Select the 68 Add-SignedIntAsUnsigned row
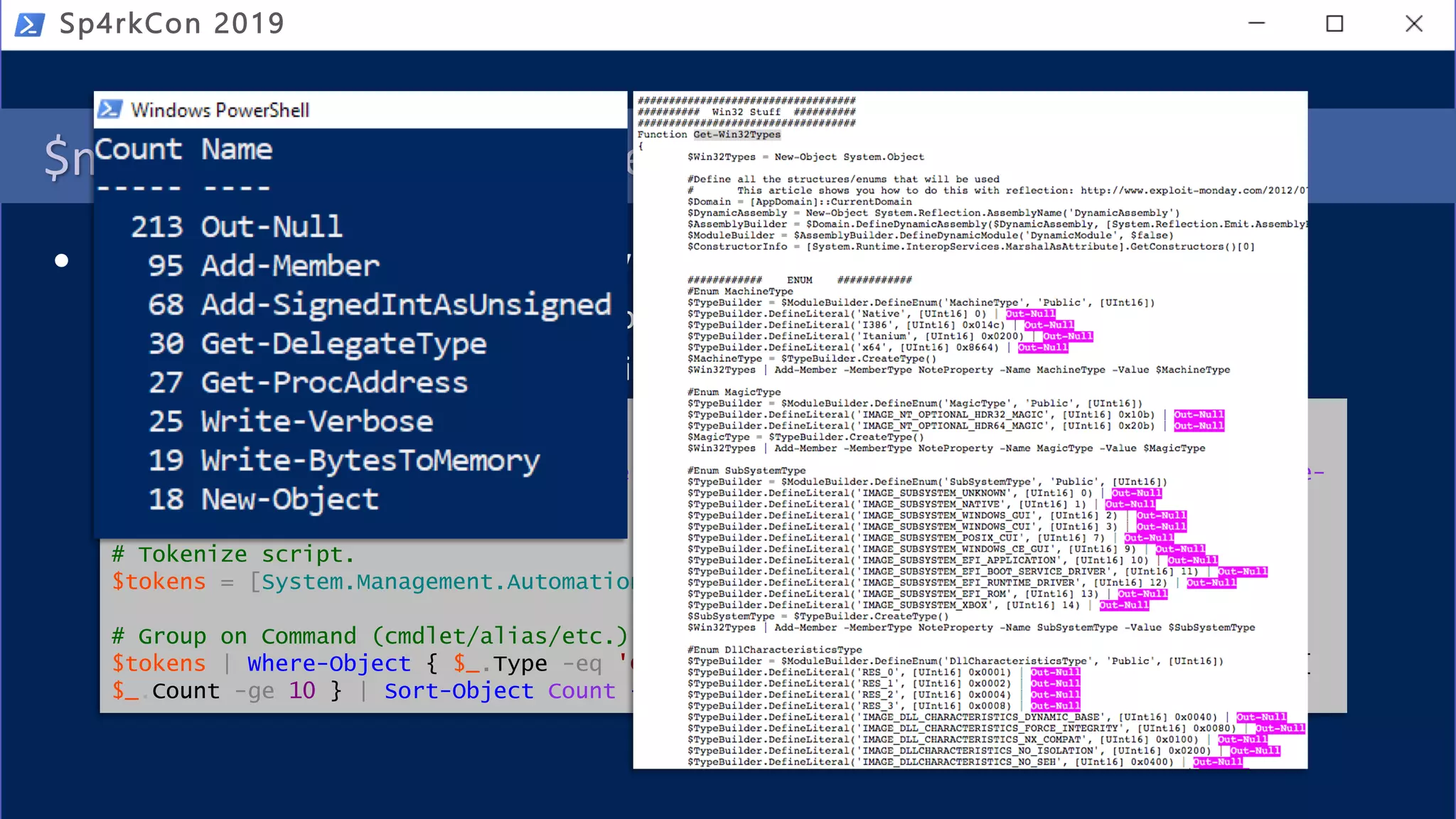This screenshot has width=1456, height=819. 380,305
